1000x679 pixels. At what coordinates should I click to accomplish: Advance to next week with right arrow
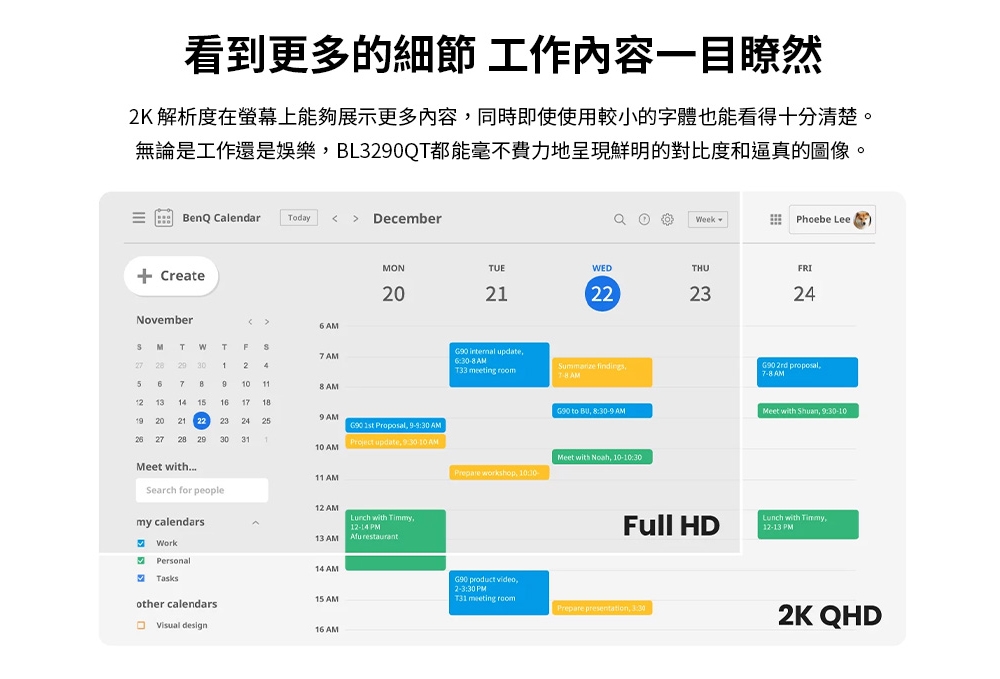coord(354,219)
